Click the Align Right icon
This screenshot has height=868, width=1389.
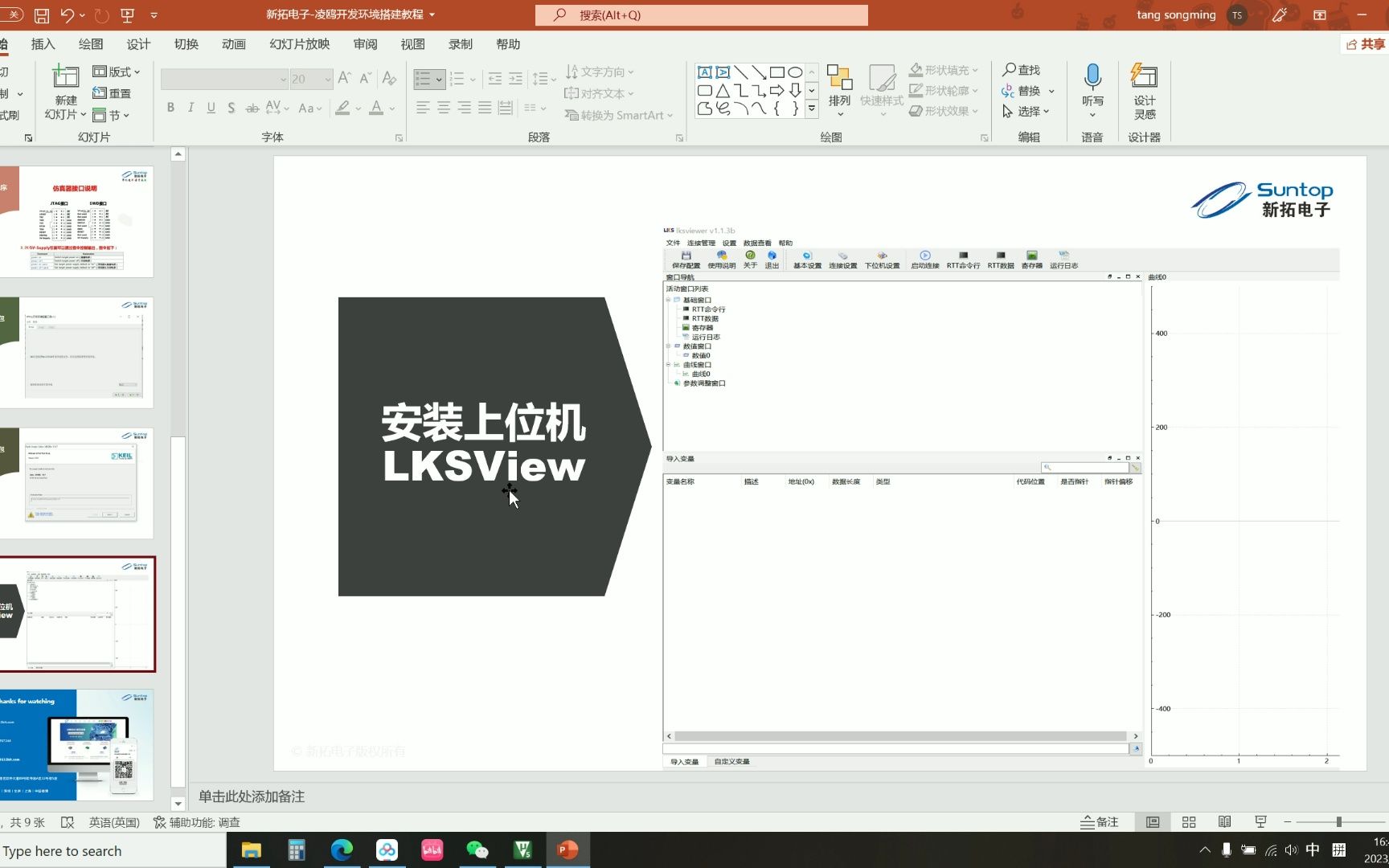465,108
